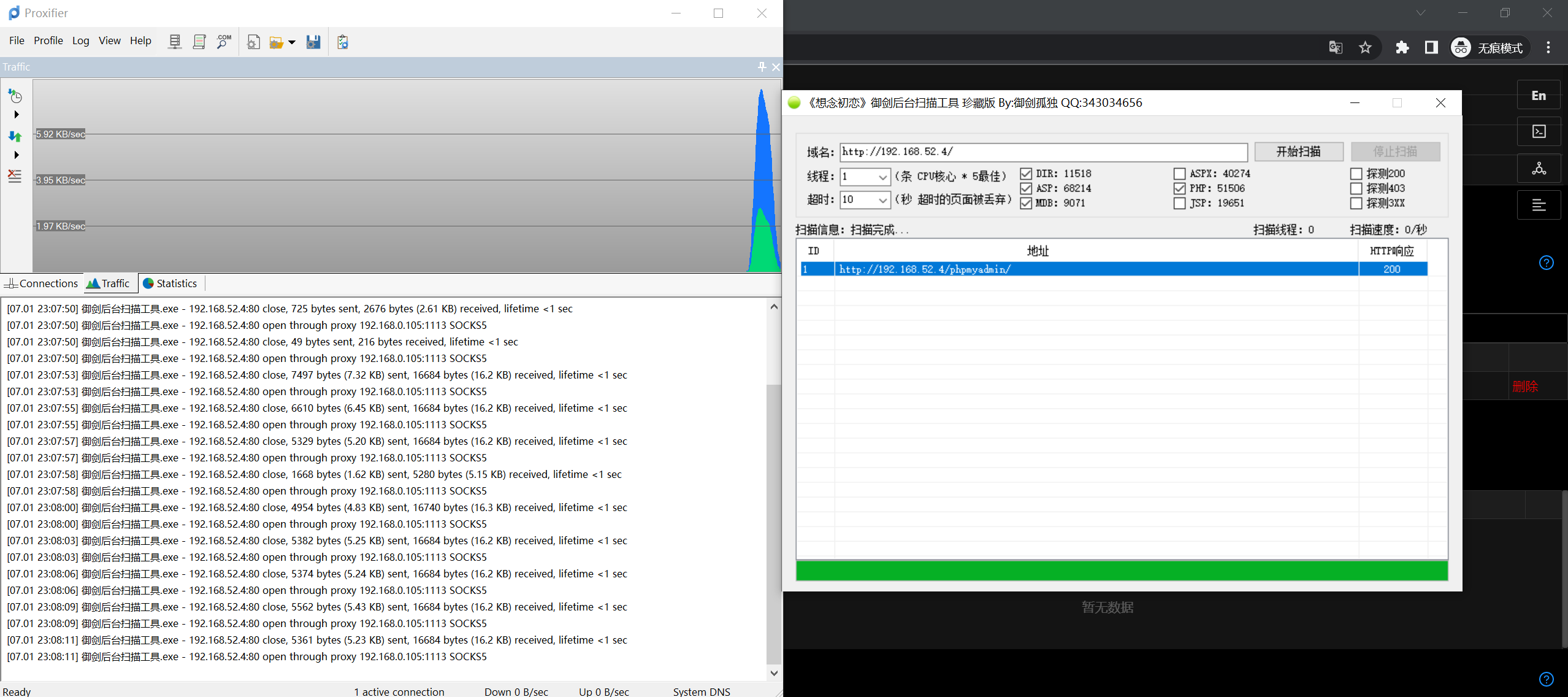Click the browser tab search chevron
Image resolution: width=1568 pixels, height=697 pixels.
[1421, 13]
